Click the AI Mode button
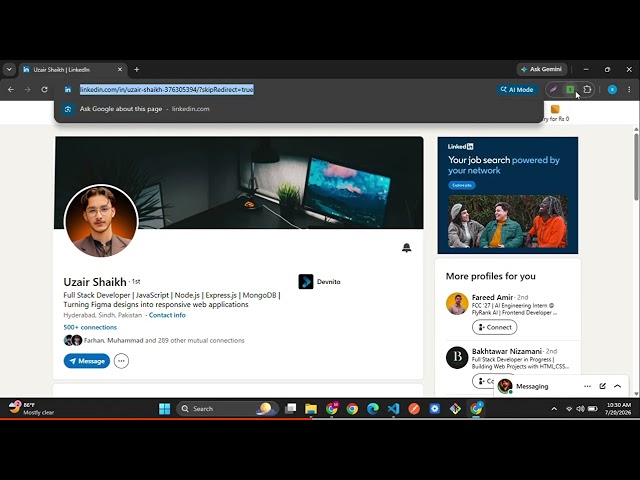The height and width of the screenshot is (480, 640). 517,89
